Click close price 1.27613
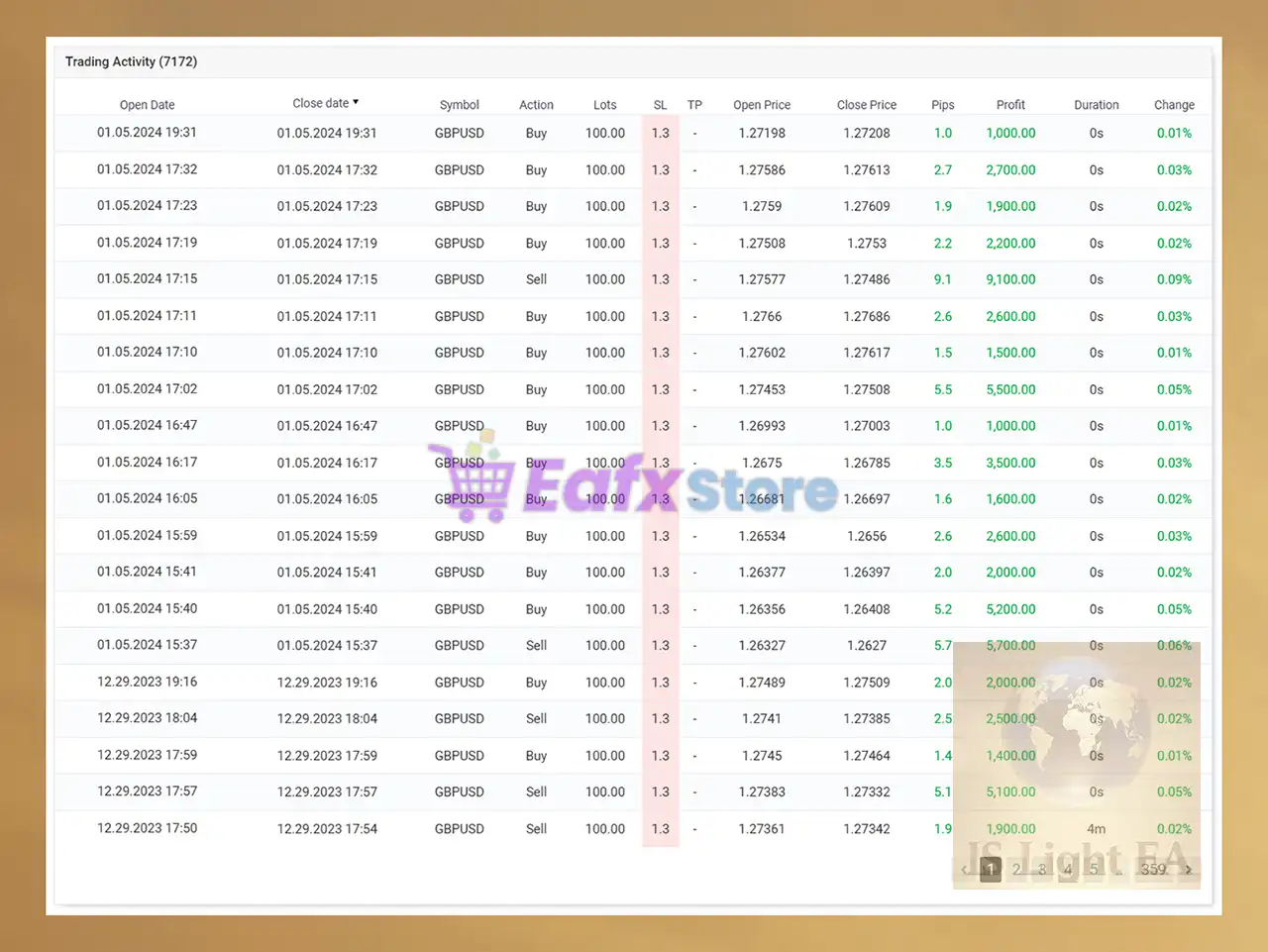The image size is (1268, 952). click(x=867, y=170)
